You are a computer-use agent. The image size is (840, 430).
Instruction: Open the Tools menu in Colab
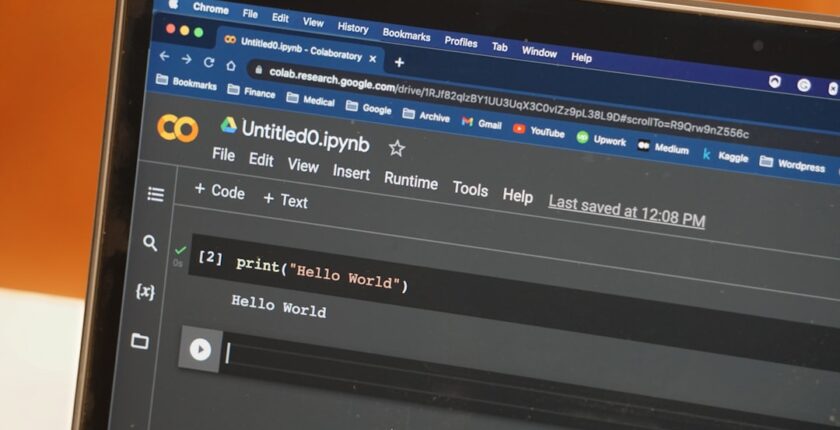click(470, 189)
